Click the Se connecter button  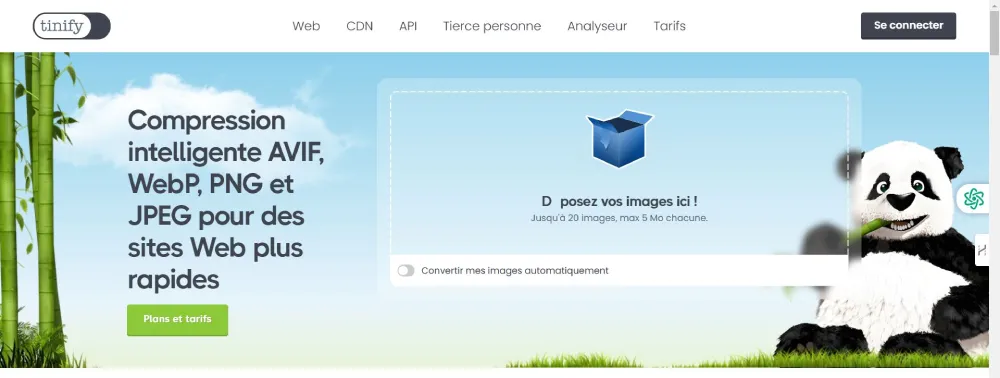point(908,25)
